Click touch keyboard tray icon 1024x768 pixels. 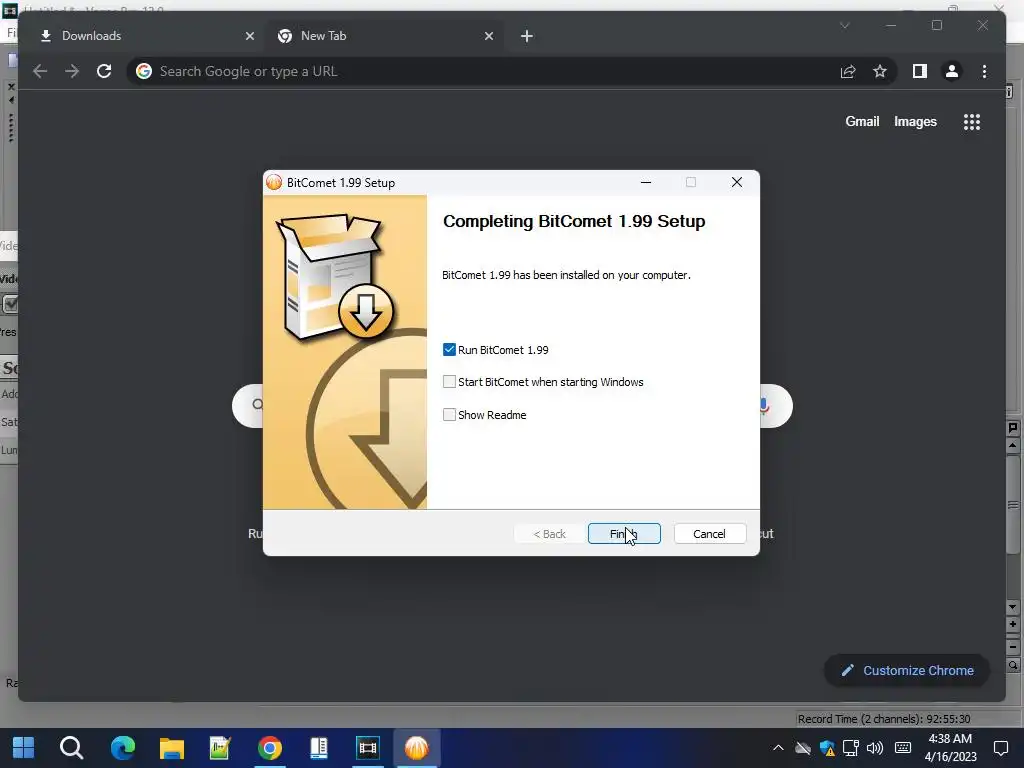(x=903, y=748)
